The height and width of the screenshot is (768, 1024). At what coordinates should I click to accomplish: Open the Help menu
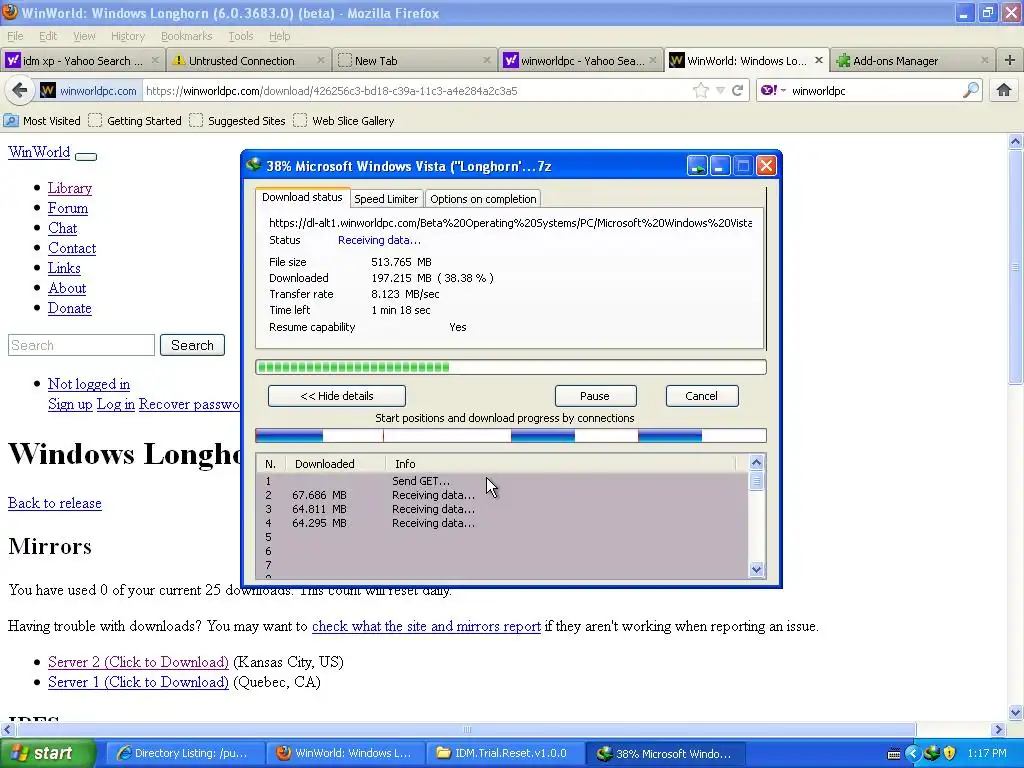(280, 36)
